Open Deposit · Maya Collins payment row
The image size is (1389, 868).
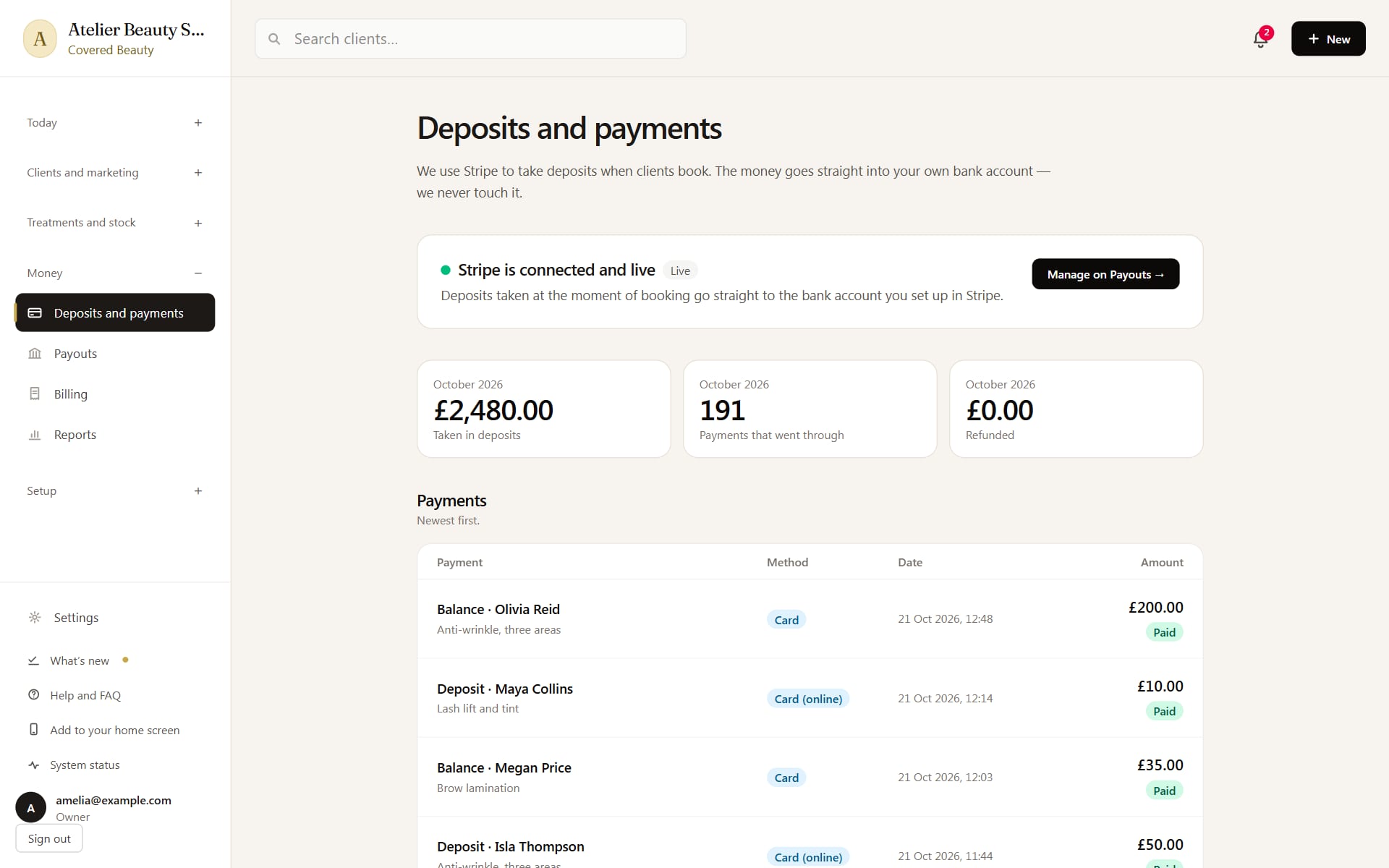point(810,698)
